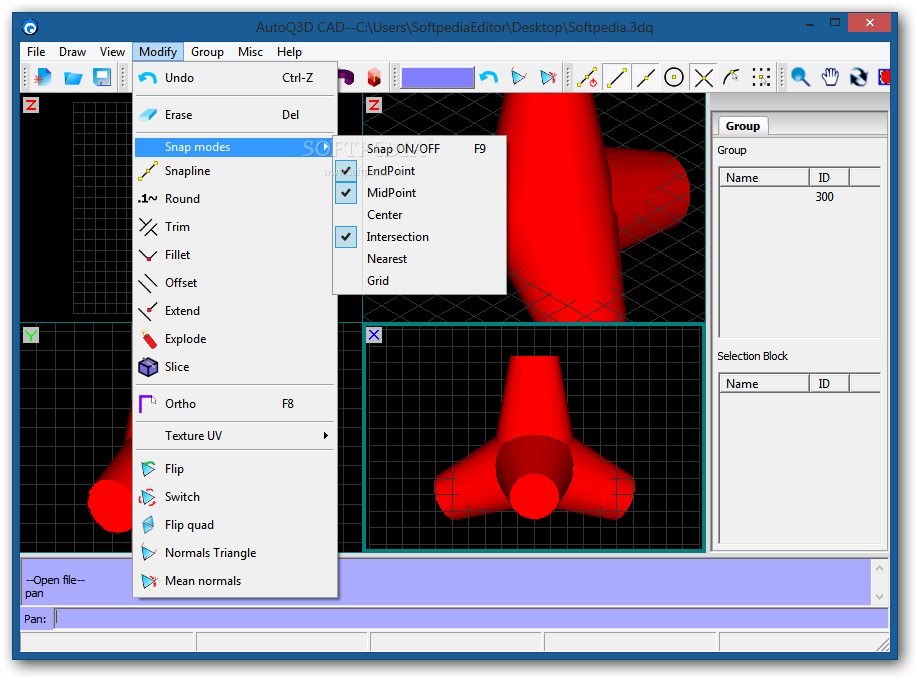Select group row with ID 300

click(x=800, y=197)
